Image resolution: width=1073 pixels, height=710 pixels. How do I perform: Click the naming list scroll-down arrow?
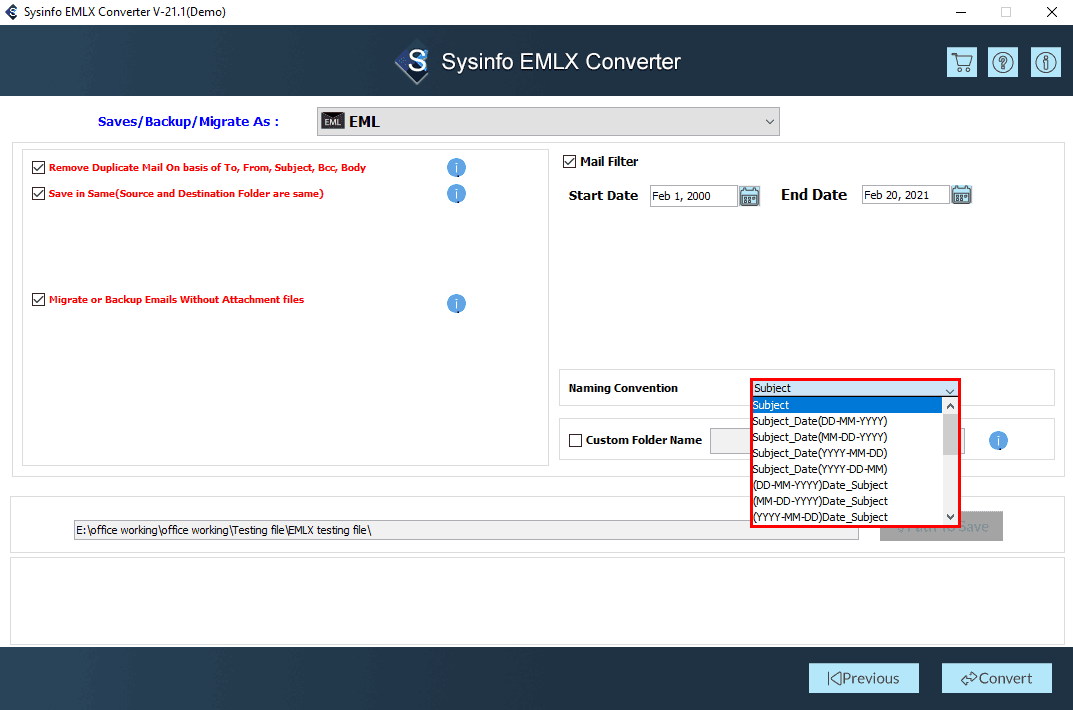pos(950,517)
